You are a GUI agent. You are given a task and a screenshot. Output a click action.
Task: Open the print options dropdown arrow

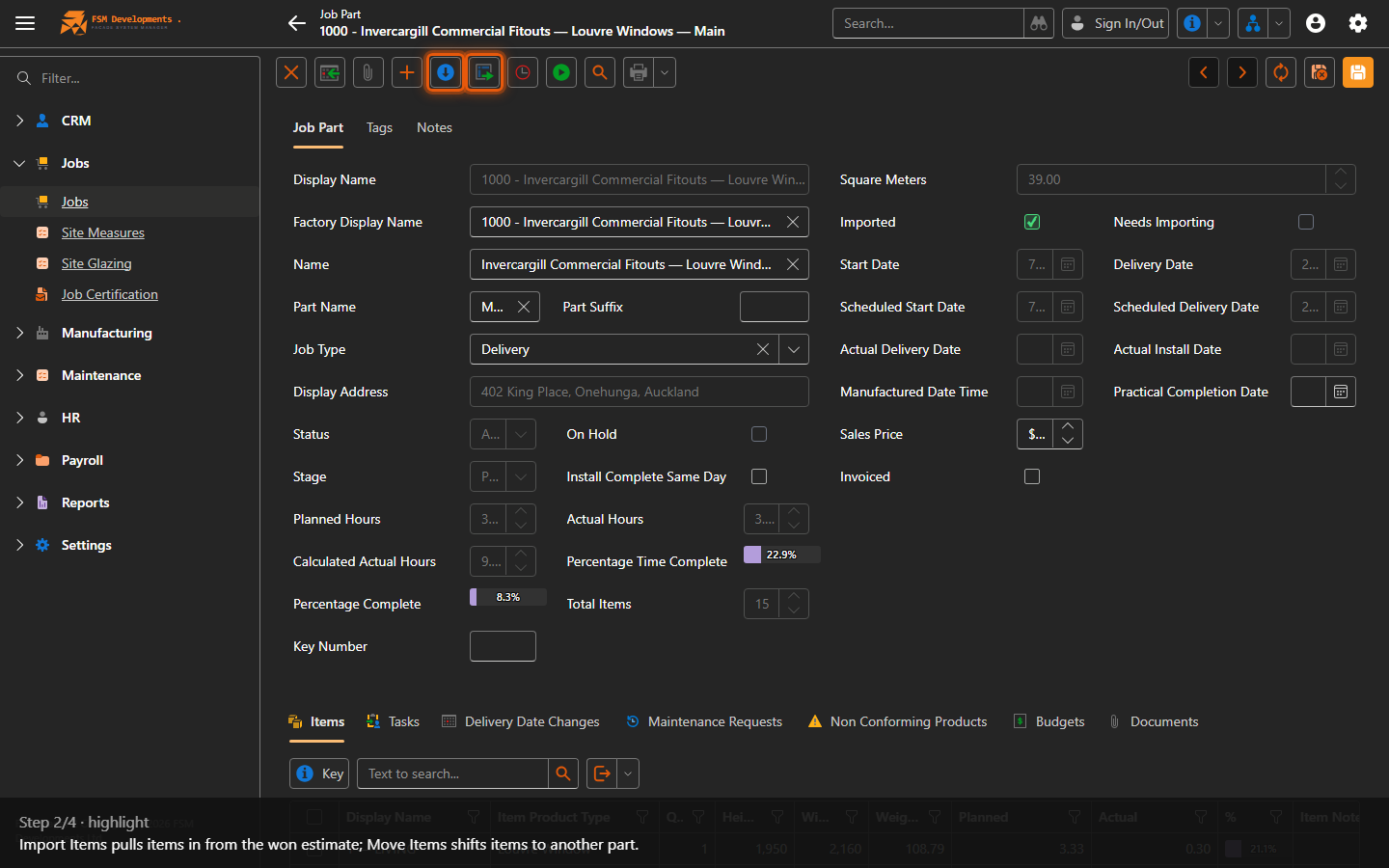665,72
